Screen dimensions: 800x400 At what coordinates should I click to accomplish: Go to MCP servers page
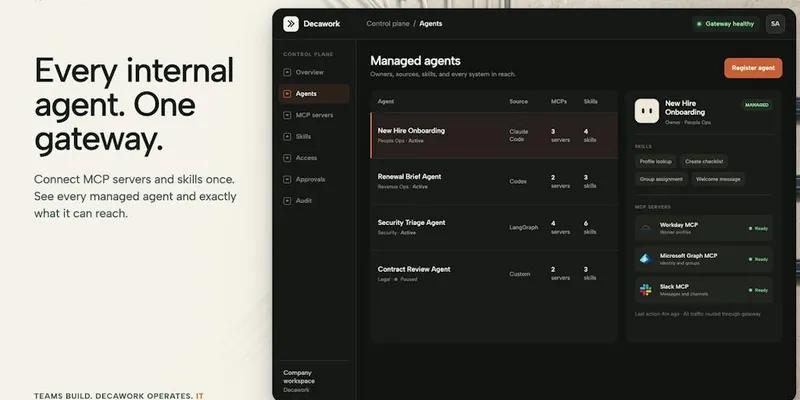pyautogui.click(x=314, y=115)
